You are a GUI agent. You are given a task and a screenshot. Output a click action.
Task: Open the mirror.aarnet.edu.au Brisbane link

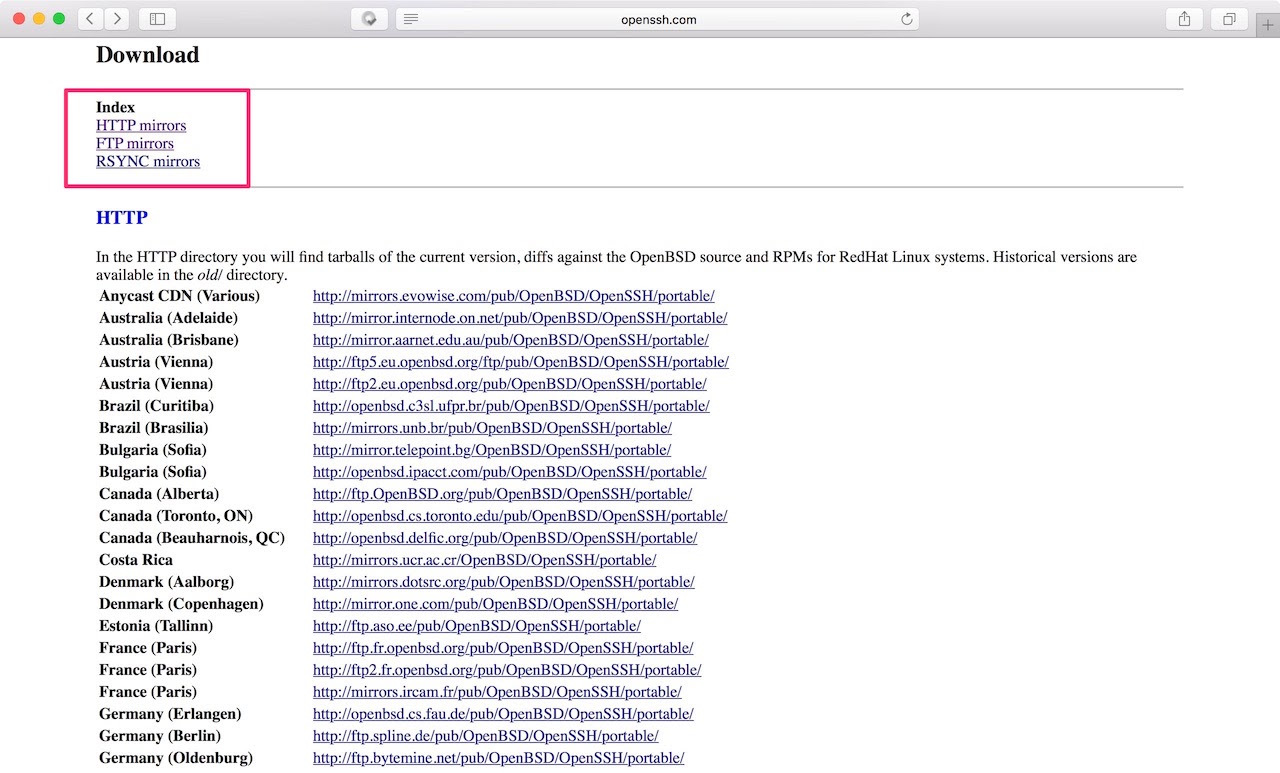[511, 340]
